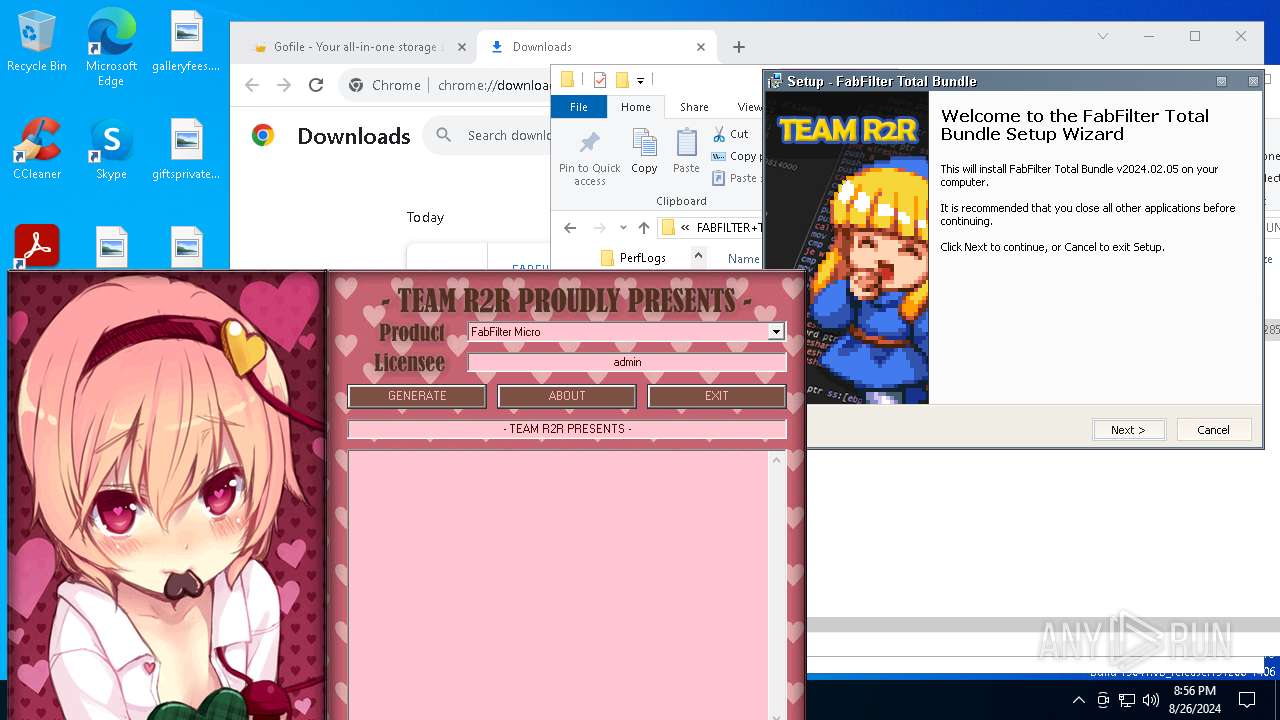The height and width of the screenshot is (720, 1280).
Task: Show hidden system tray icons
Action: [x=1078, y=700]
